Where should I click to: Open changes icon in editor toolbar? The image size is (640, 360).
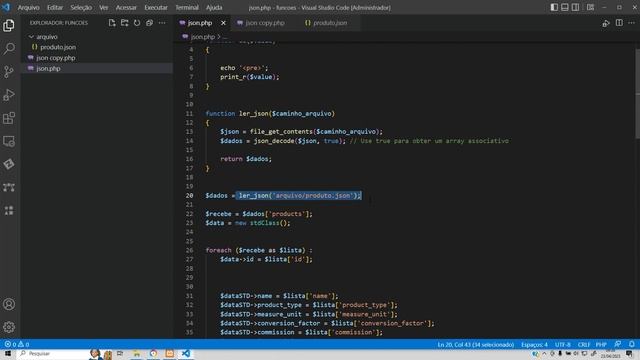click(x=606, y=23)
